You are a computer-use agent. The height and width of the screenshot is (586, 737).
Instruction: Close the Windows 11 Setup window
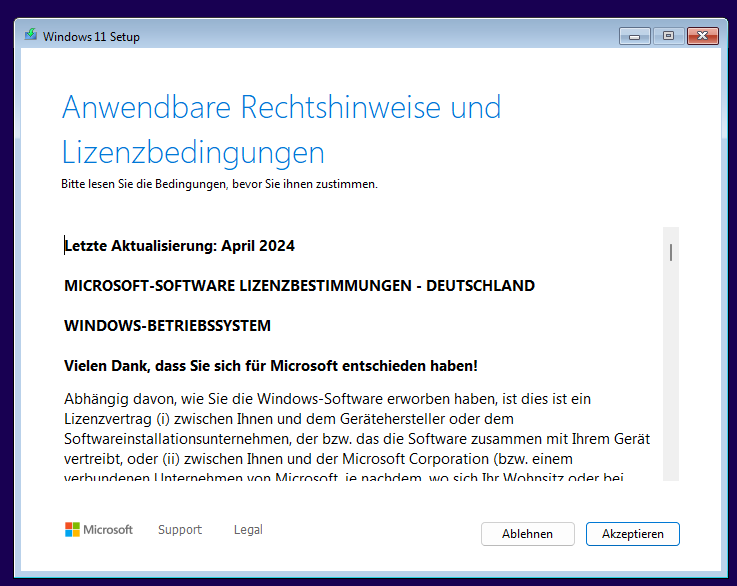(703, 36)
